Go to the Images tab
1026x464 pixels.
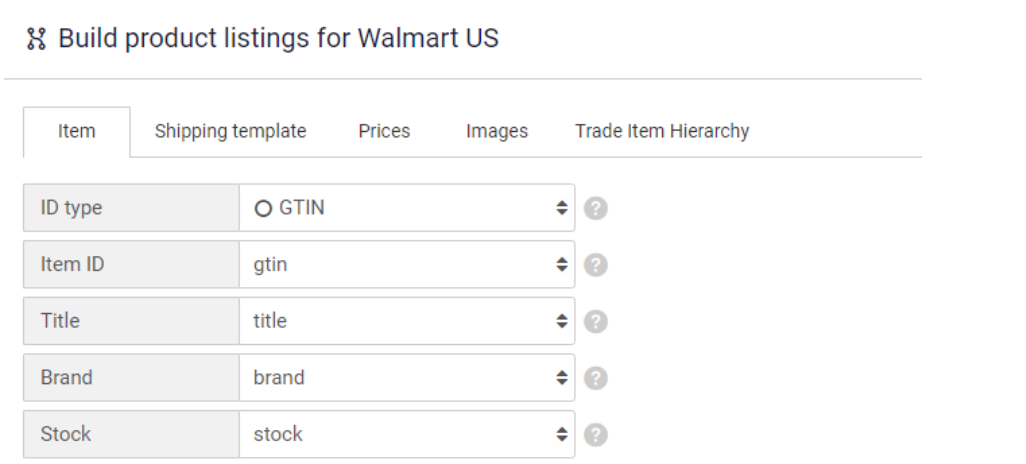tap(497, 131)
